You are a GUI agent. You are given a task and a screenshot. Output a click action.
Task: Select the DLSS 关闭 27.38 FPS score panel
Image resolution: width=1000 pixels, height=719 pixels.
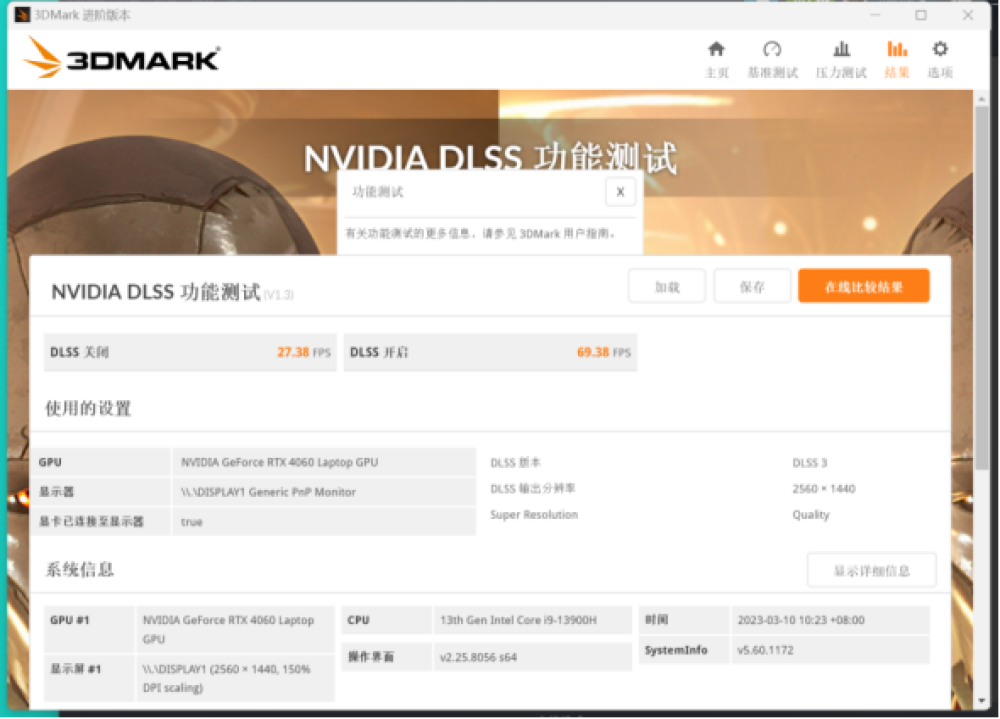coord(189,353)
